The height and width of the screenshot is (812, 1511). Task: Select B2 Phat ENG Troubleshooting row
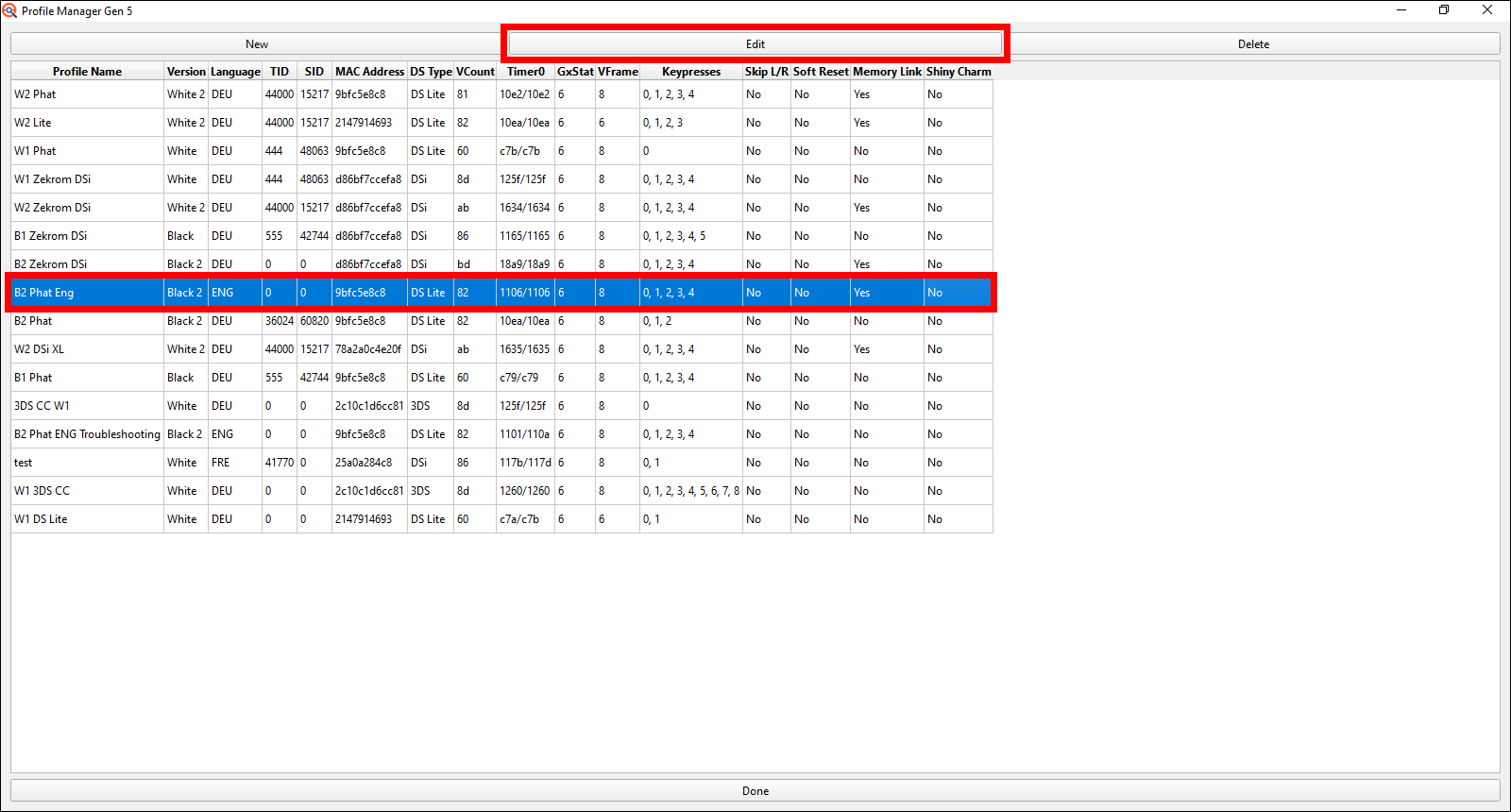tap(87, 434)
